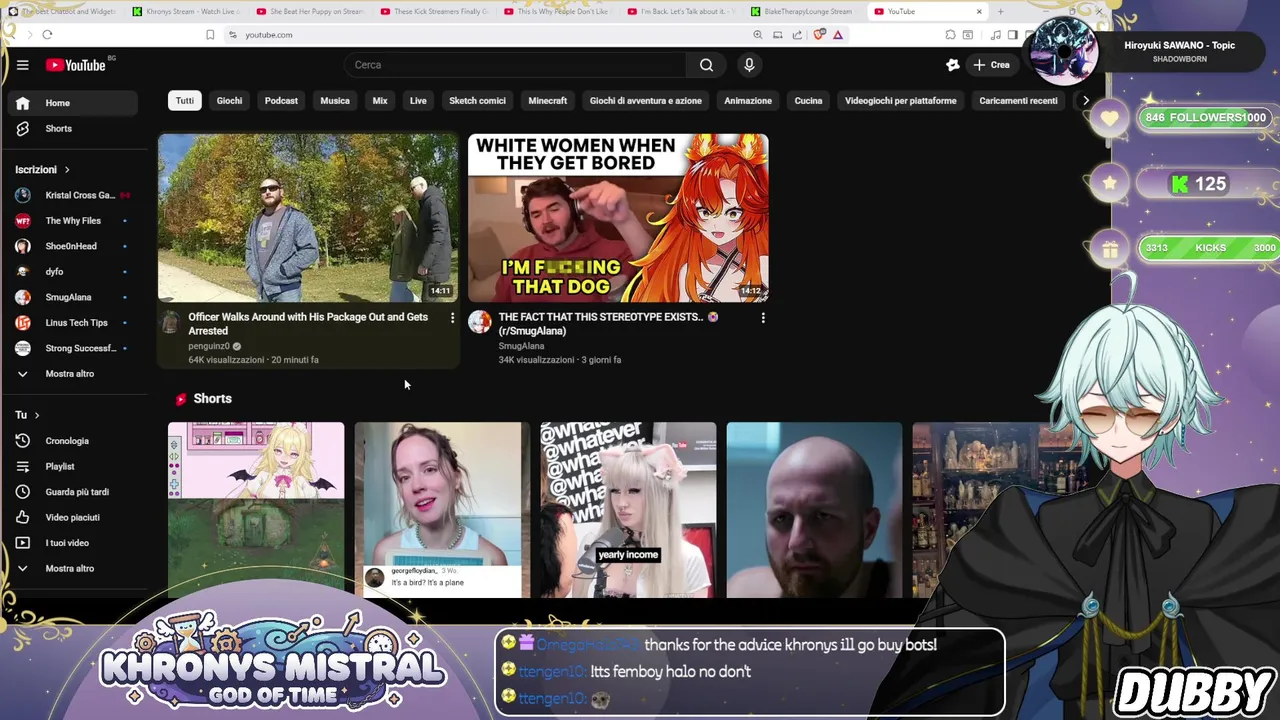Open a new browser tab
This screenshot has width=1280, height=720.
[1001, 12]
